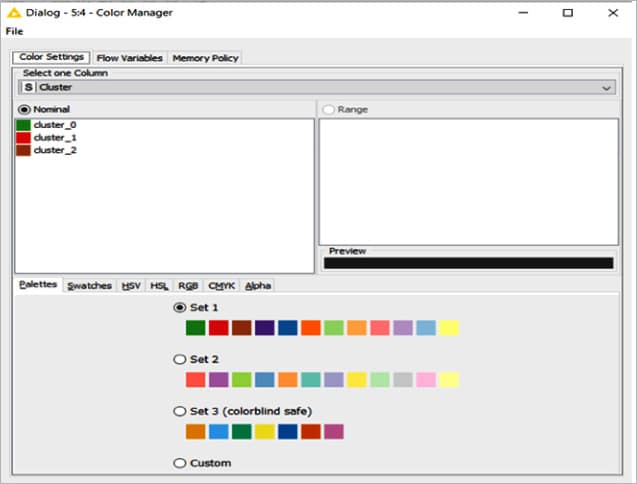637x484 pixels.
Task: Open the Memory Policy tab
Action: (205, 58)
